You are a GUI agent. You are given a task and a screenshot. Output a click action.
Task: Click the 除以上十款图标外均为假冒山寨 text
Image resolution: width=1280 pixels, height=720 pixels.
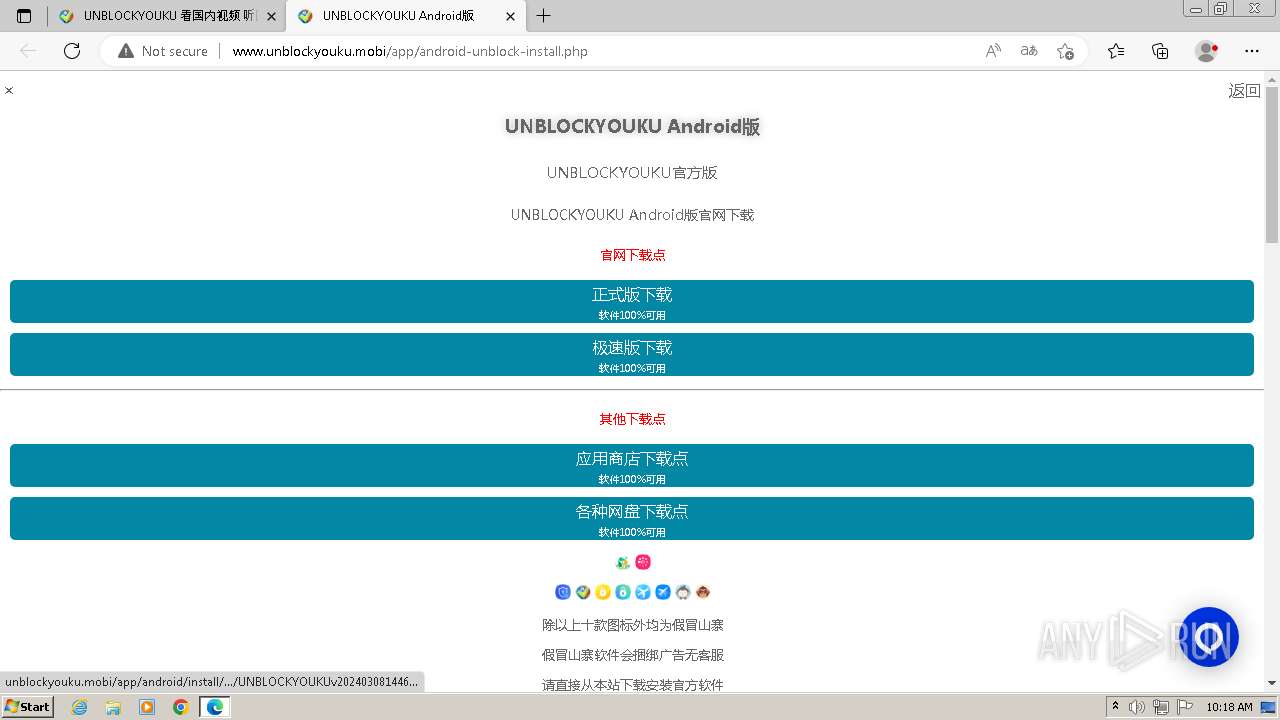632,625
